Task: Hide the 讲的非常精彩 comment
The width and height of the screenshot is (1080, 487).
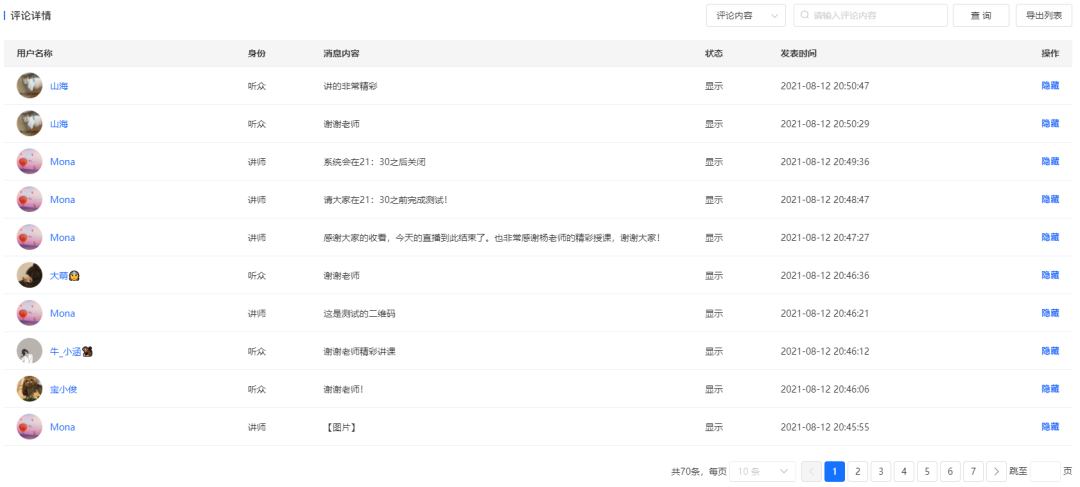Action: [x=1050, y=86]
